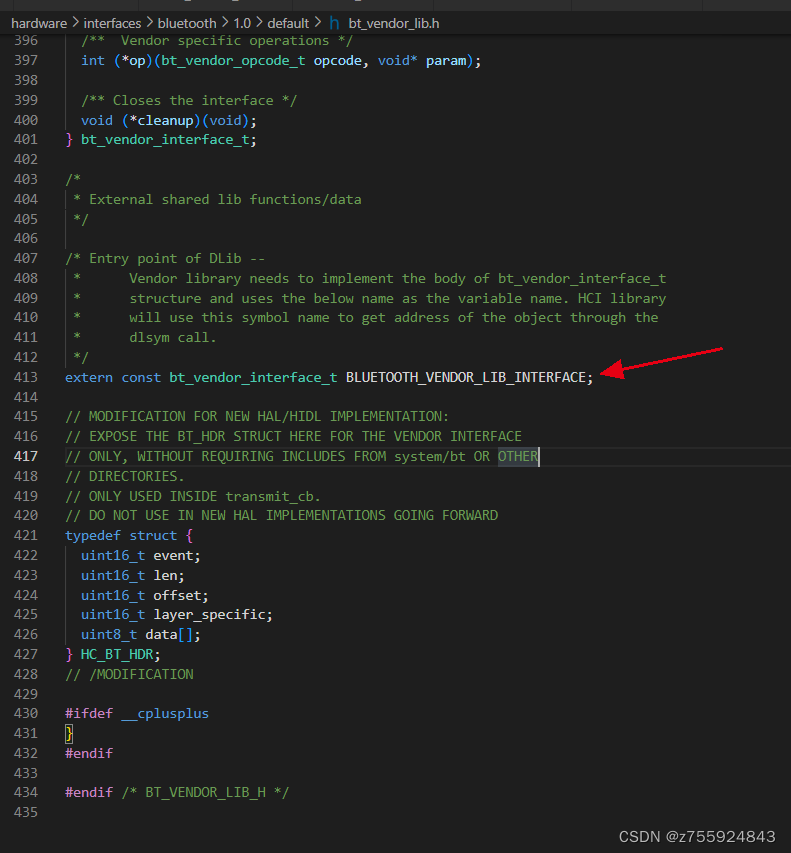The height and width of the screenshot is (853, 791).
Task: Click 'offset' field on line 424
Action: [177, 595]
